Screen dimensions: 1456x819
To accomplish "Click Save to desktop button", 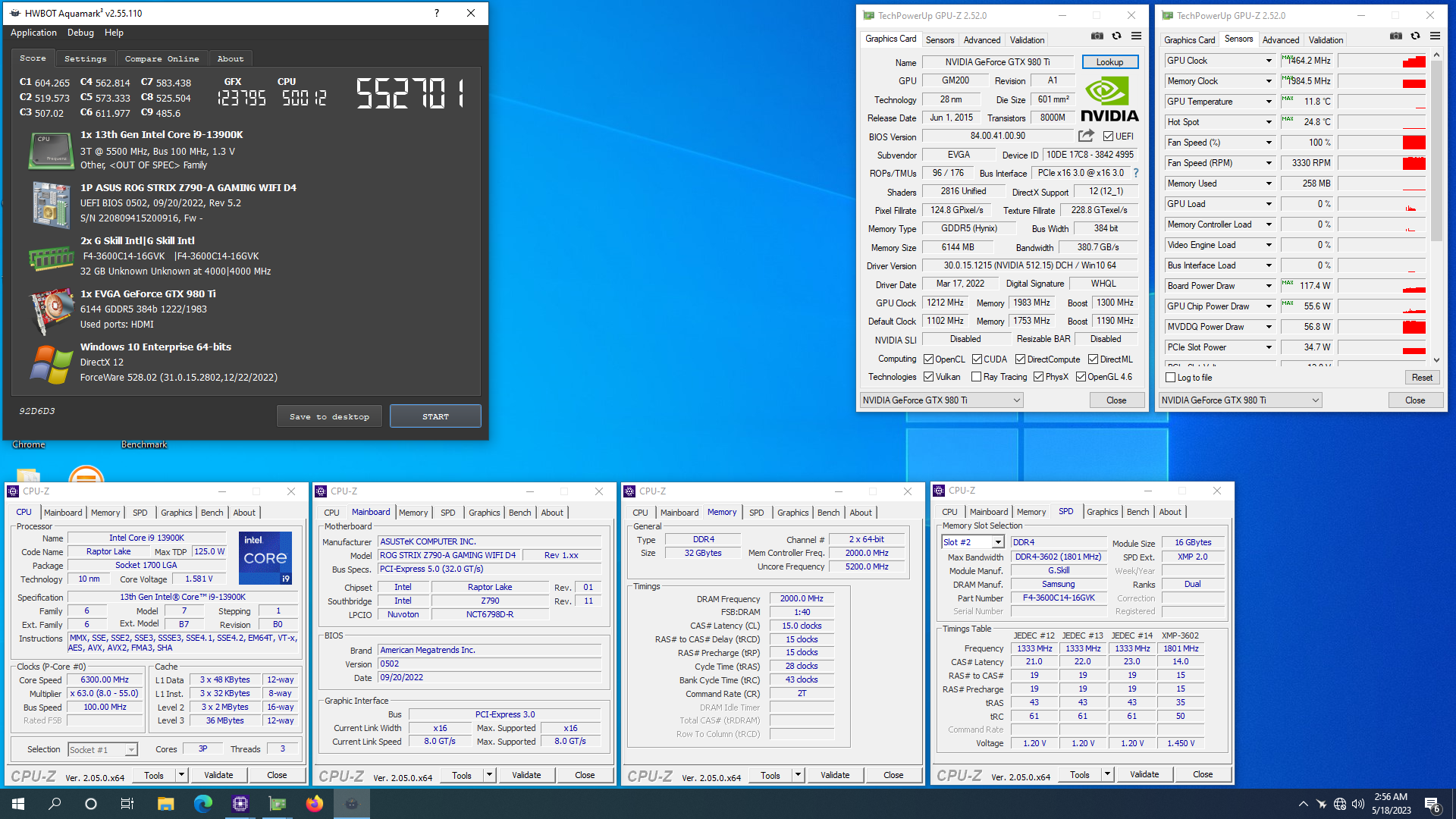I will point(329,416).
